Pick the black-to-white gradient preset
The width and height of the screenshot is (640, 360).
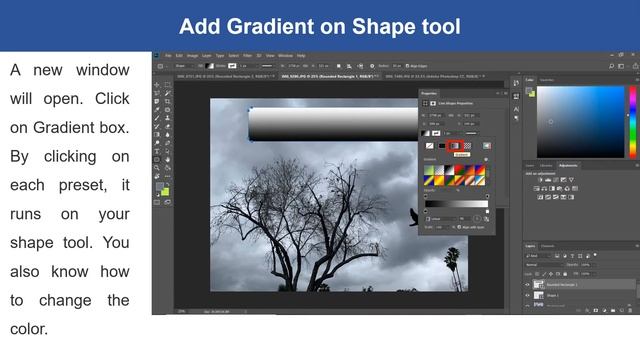449,170
